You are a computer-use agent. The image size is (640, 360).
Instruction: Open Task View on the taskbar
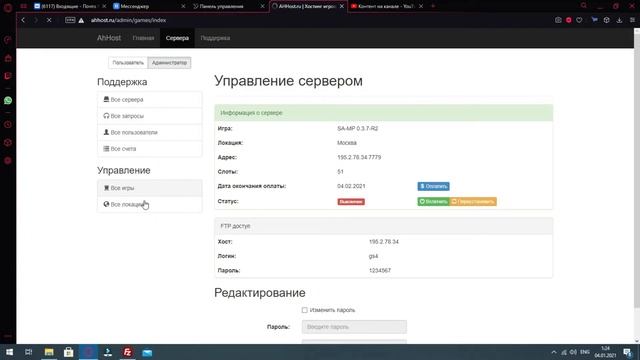(x=29, y=352)
